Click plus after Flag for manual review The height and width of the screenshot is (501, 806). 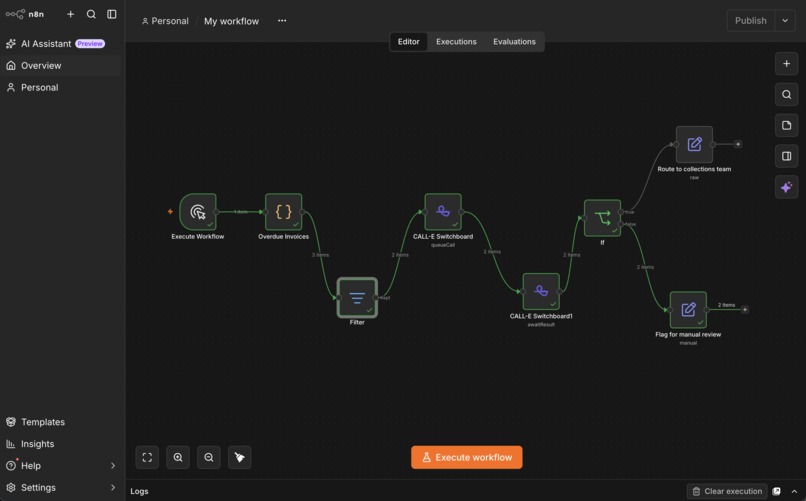click(744, 310)
